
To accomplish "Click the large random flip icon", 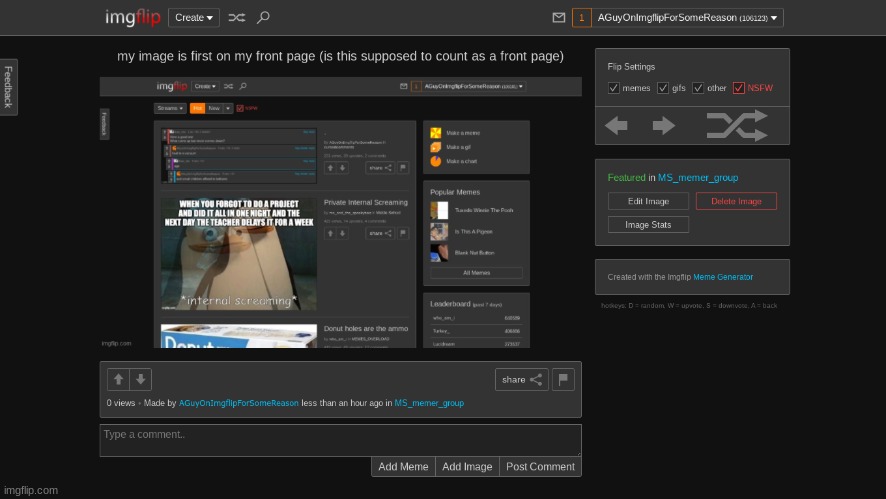I will coord(737,125).
